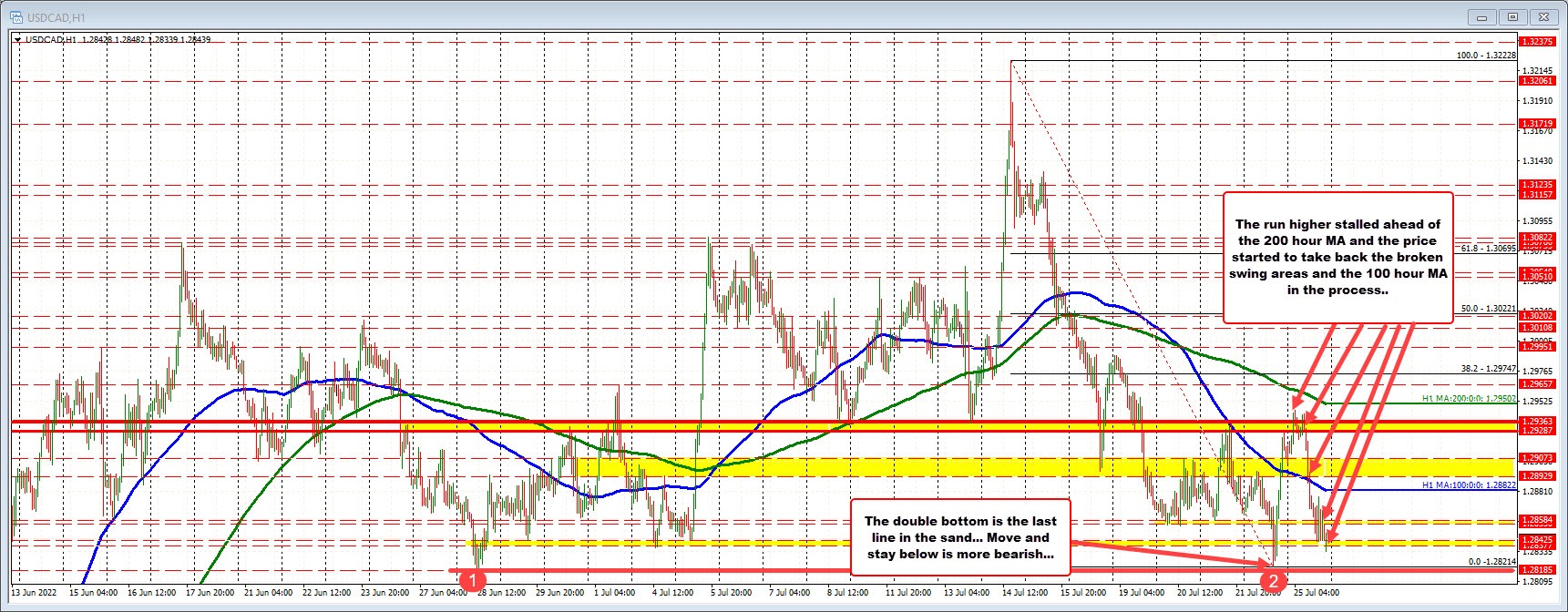1568x612 pixels.
Task: Click the red 1.32375 price tag
Action: tap(1538, 41)
